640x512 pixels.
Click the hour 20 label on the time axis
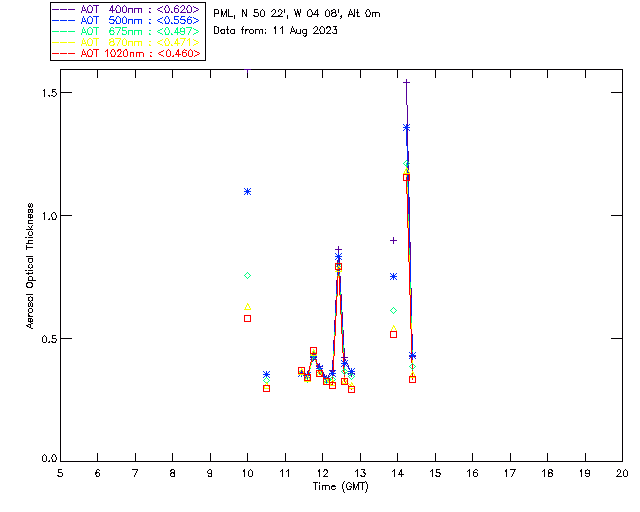[622, 473]
